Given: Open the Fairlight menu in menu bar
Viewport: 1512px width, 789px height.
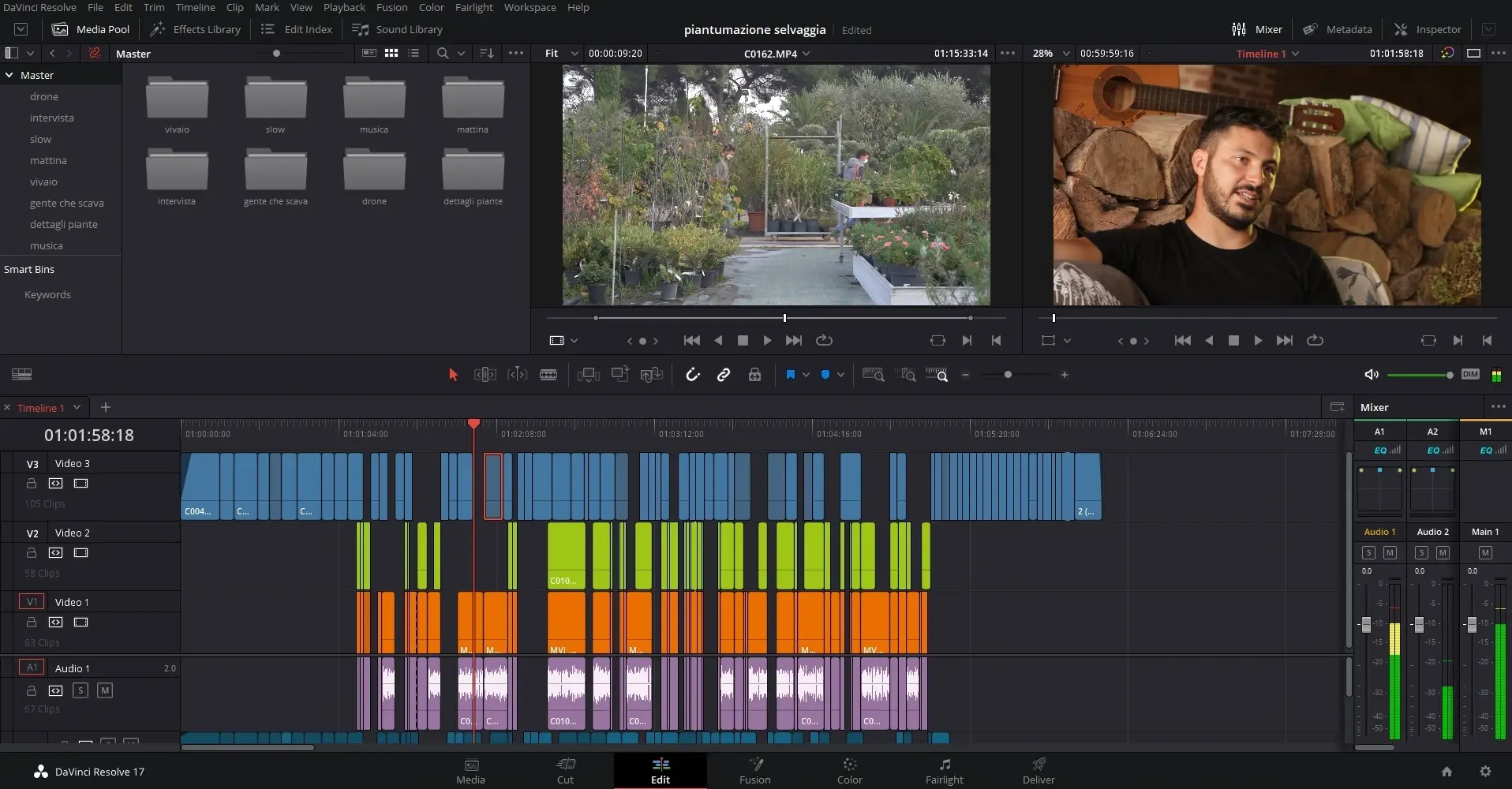Looking at the screenshot, I should (x=473, y=7).
